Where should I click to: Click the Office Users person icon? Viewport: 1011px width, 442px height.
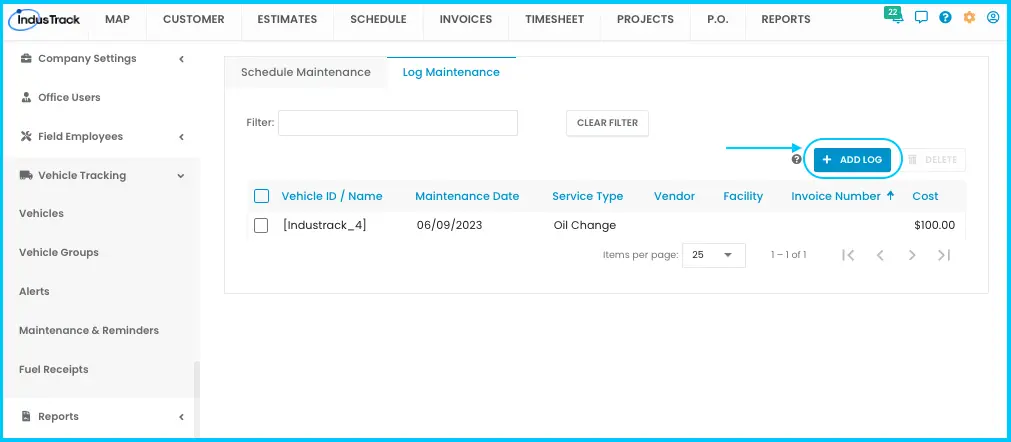click(26, 97)
